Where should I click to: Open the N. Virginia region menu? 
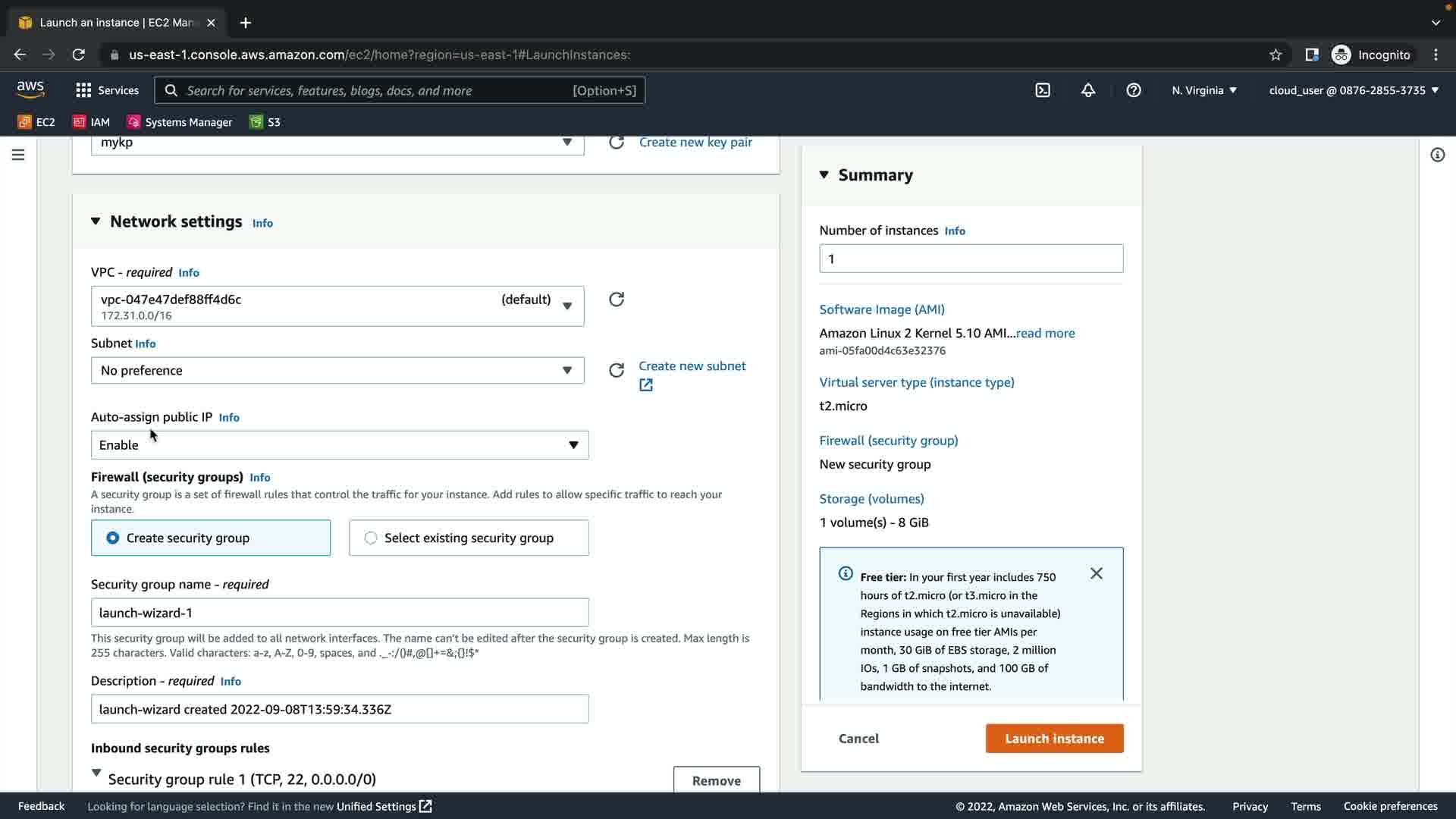pos(1203,90)
